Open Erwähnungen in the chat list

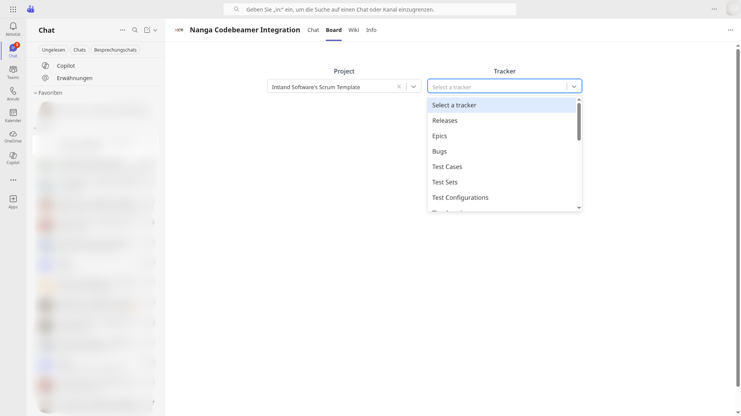click(74, 78)
